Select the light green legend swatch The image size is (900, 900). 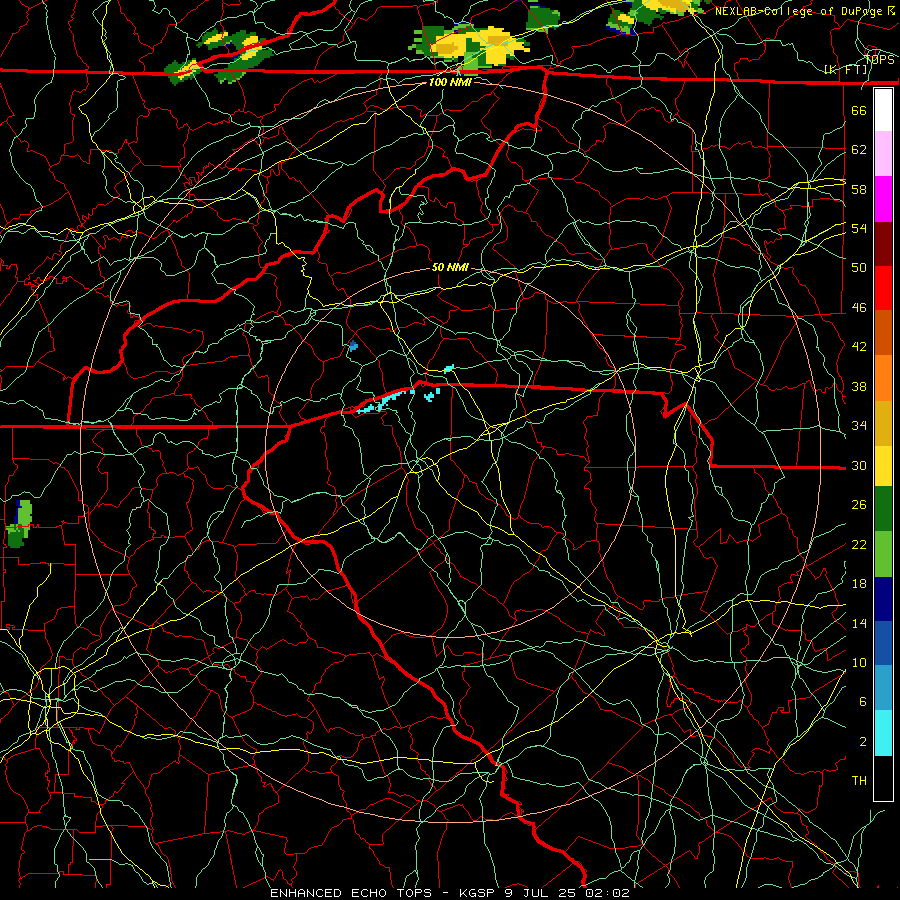[x=883, y=554]
